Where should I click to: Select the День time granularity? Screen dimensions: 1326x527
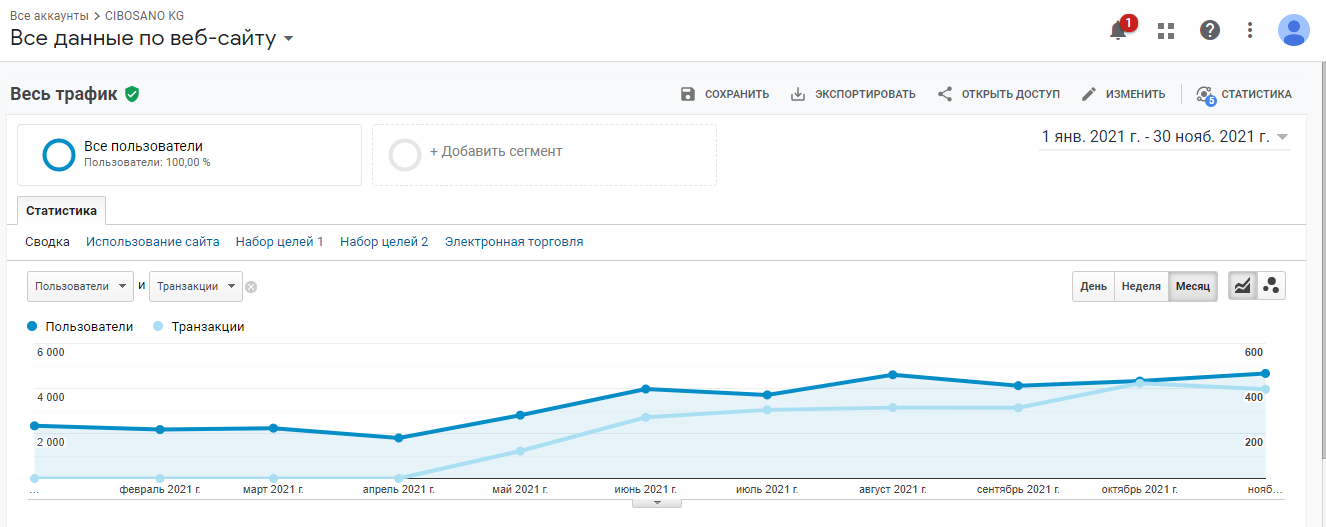pyautogui.click(x=1093, y=286)
